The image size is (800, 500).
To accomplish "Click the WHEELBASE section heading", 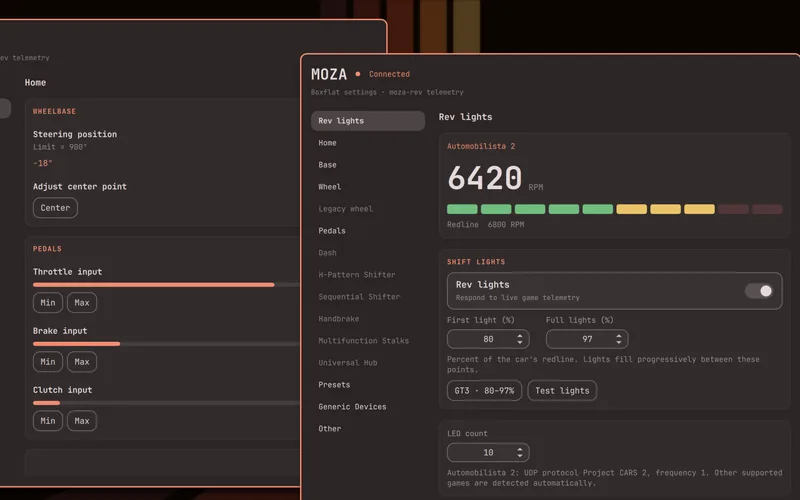I will tap(54, 111).
